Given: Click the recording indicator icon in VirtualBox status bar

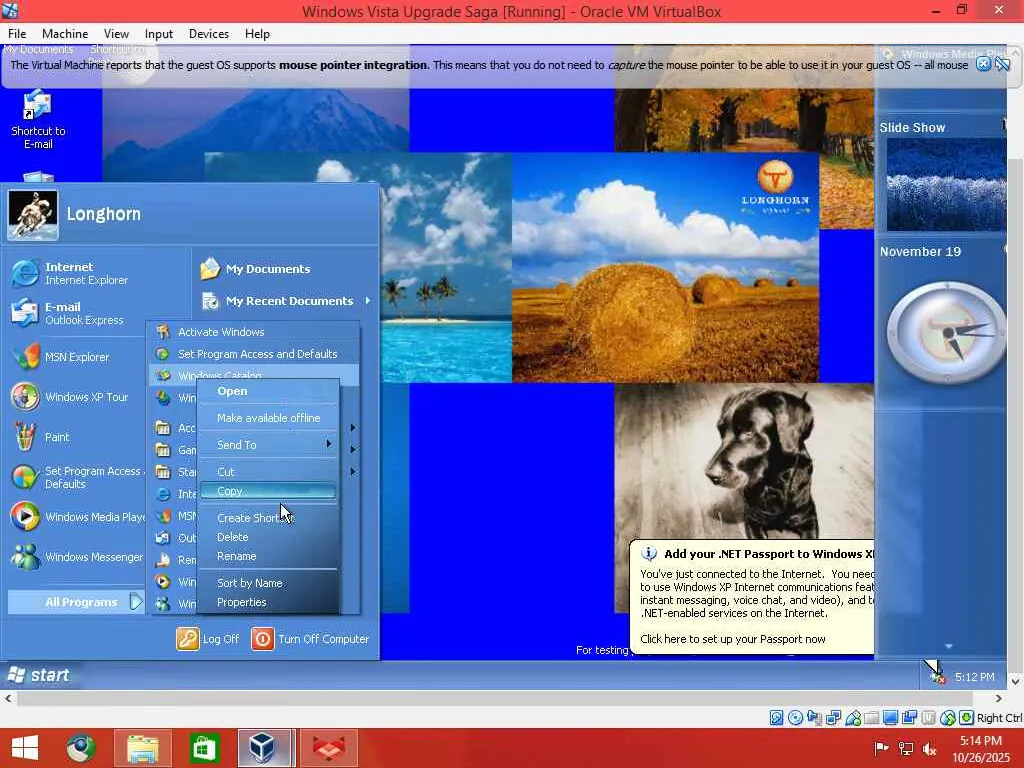Looking at the screenshot, I should (909, 718).
